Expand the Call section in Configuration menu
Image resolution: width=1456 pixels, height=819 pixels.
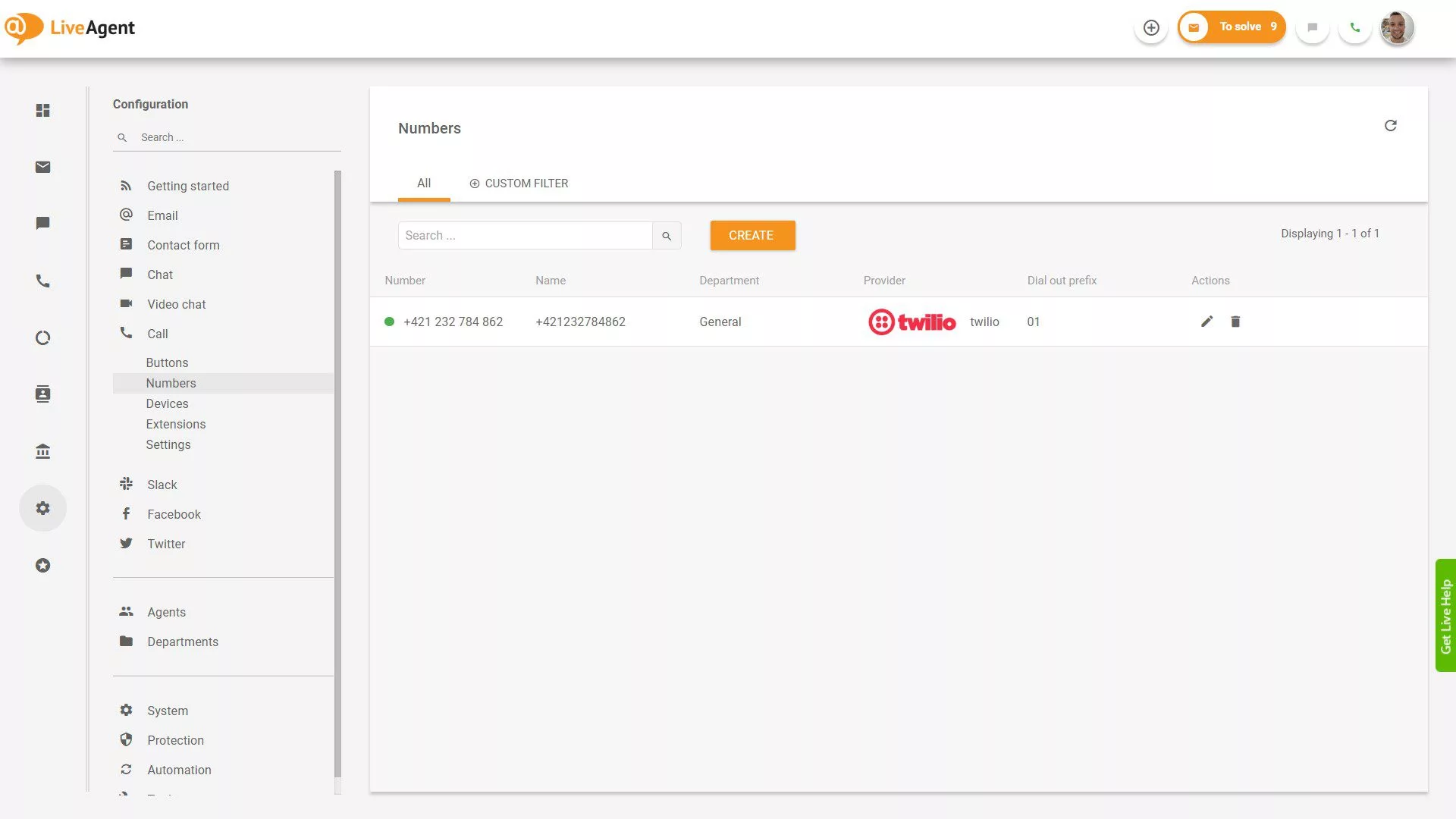pyautogui.click(x=157, y=334)
